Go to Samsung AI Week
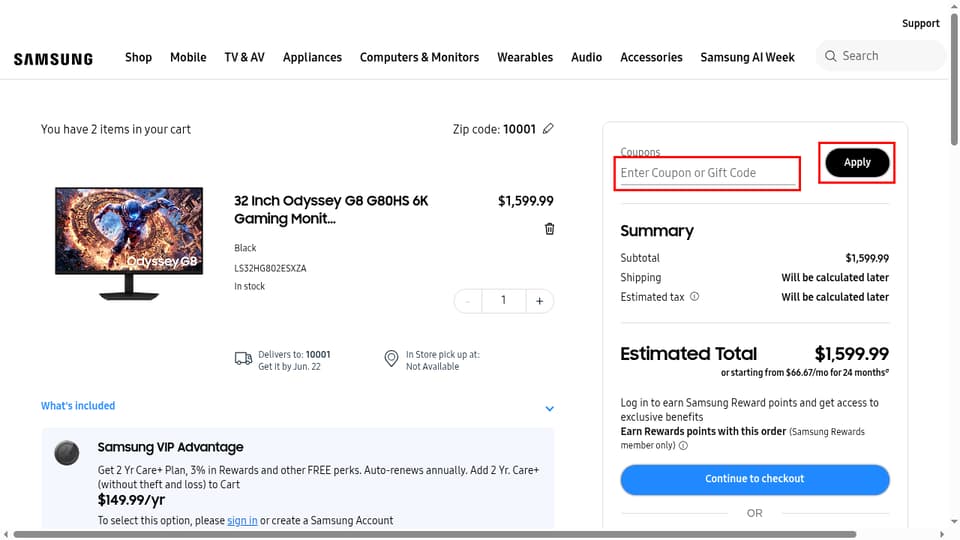 click(x=748, y=57)
